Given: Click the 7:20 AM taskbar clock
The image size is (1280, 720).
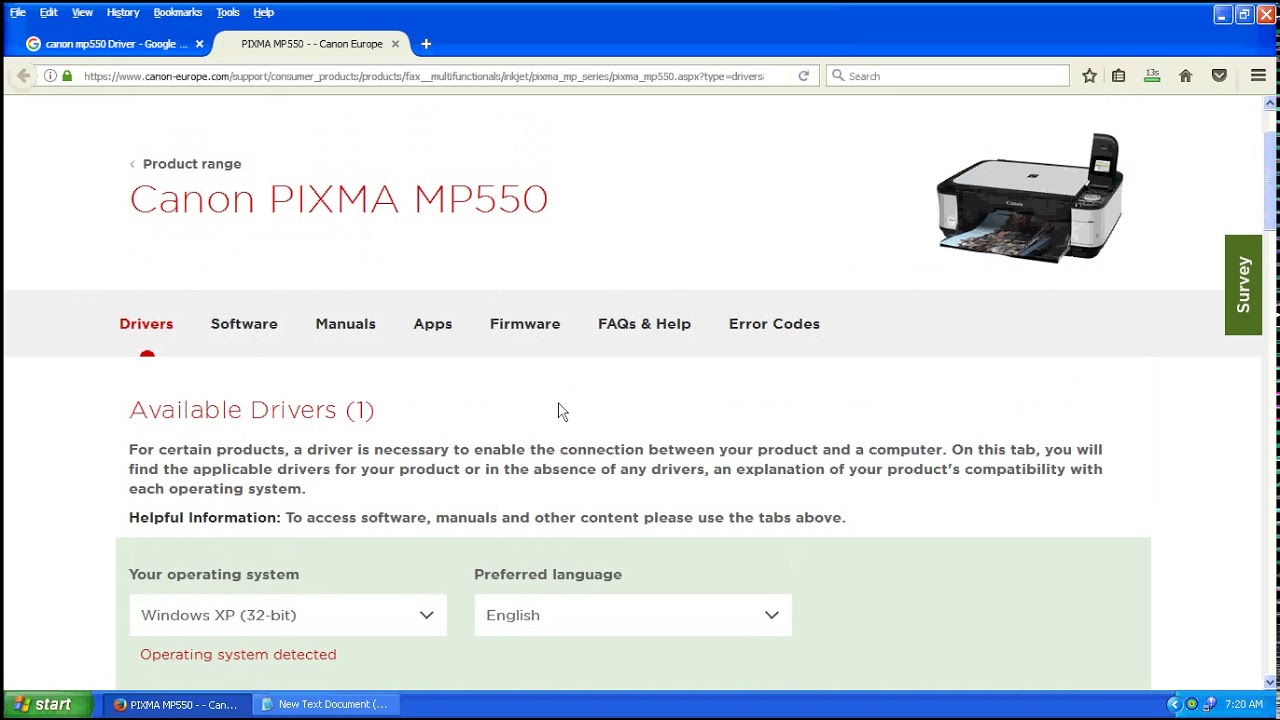Looking at the screenshot, I should (x=1244, y=705).
